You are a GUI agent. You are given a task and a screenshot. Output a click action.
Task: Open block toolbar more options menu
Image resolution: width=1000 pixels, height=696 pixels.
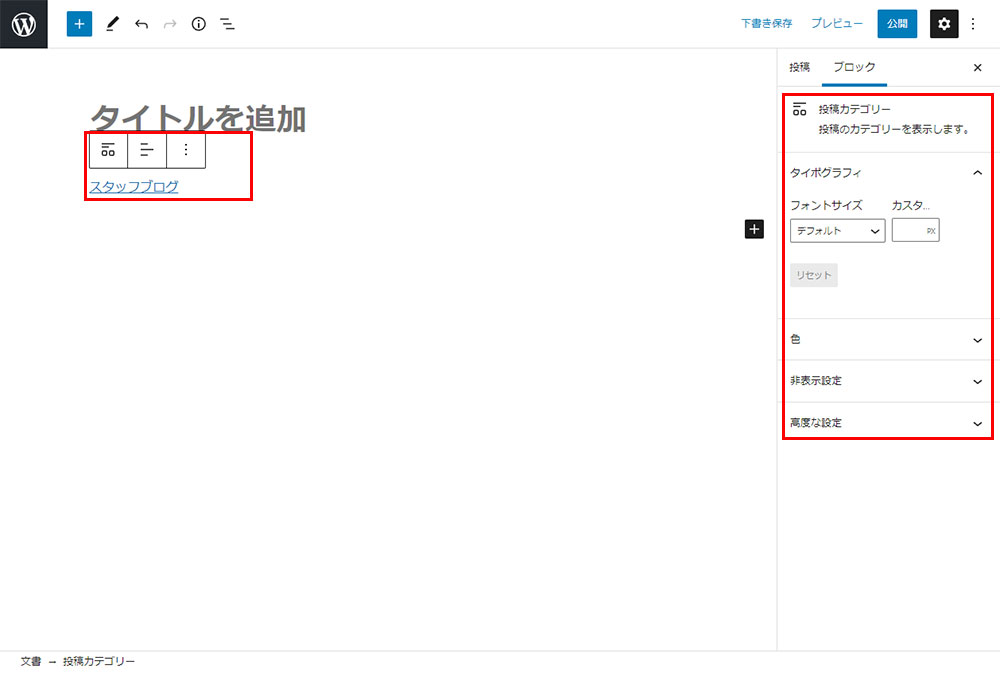(x=186, y=150)
